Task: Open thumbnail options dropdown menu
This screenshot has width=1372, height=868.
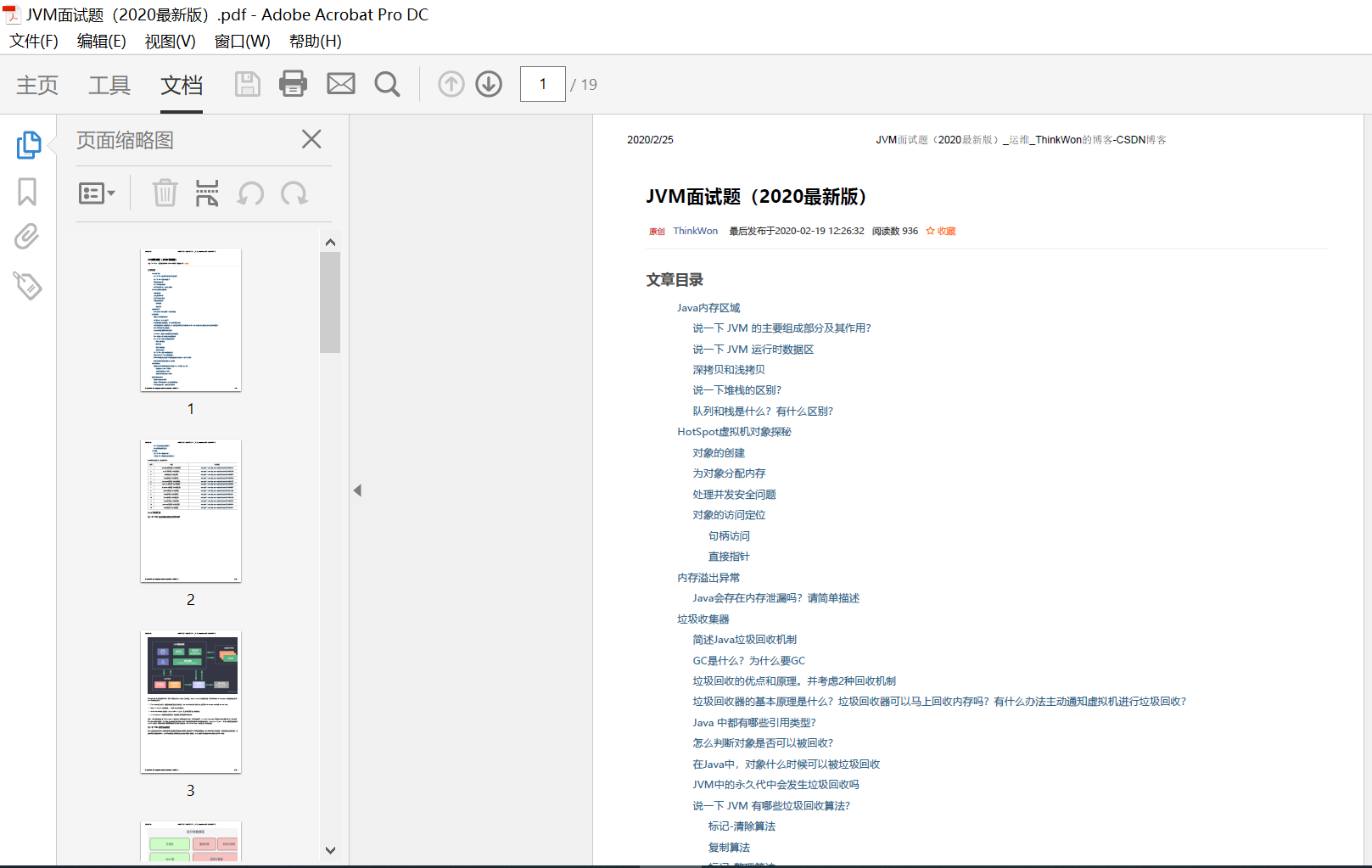Action: pos(97,193)
